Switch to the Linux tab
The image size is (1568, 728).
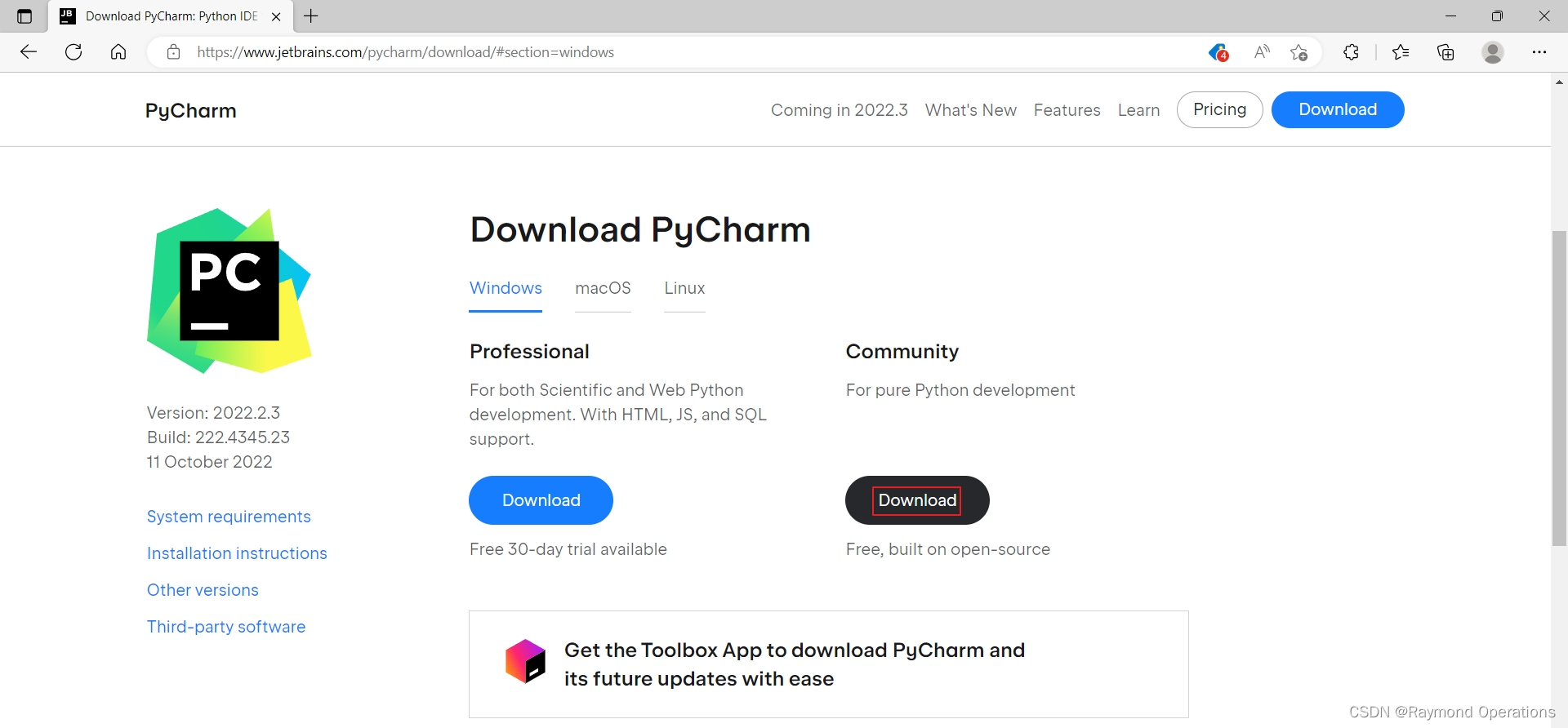[x=684, y=288]
